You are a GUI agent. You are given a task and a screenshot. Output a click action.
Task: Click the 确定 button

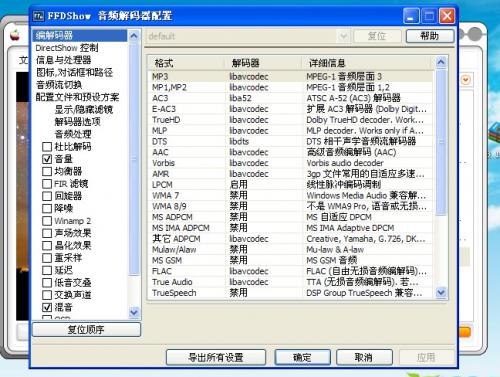[302, 358]
